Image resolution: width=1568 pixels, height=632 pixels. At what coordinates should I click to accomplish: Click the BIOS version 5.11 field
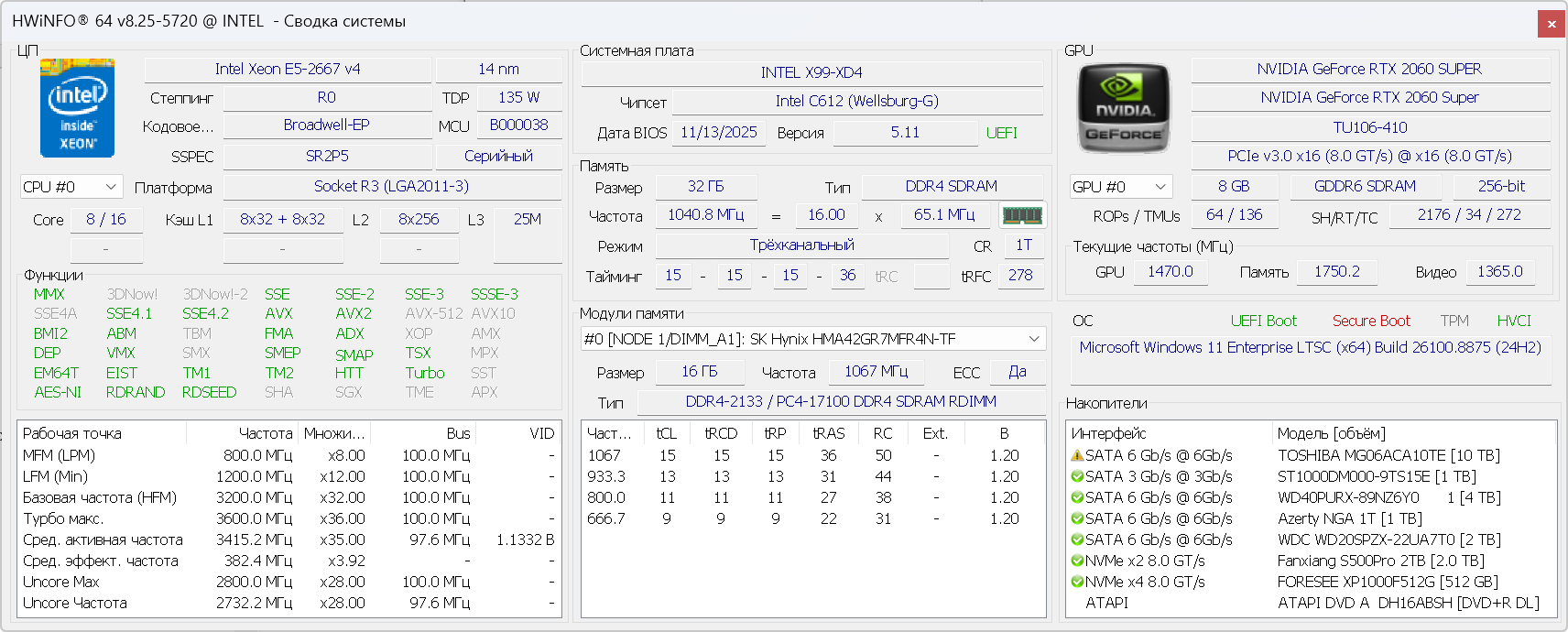(x=905, y=132)
